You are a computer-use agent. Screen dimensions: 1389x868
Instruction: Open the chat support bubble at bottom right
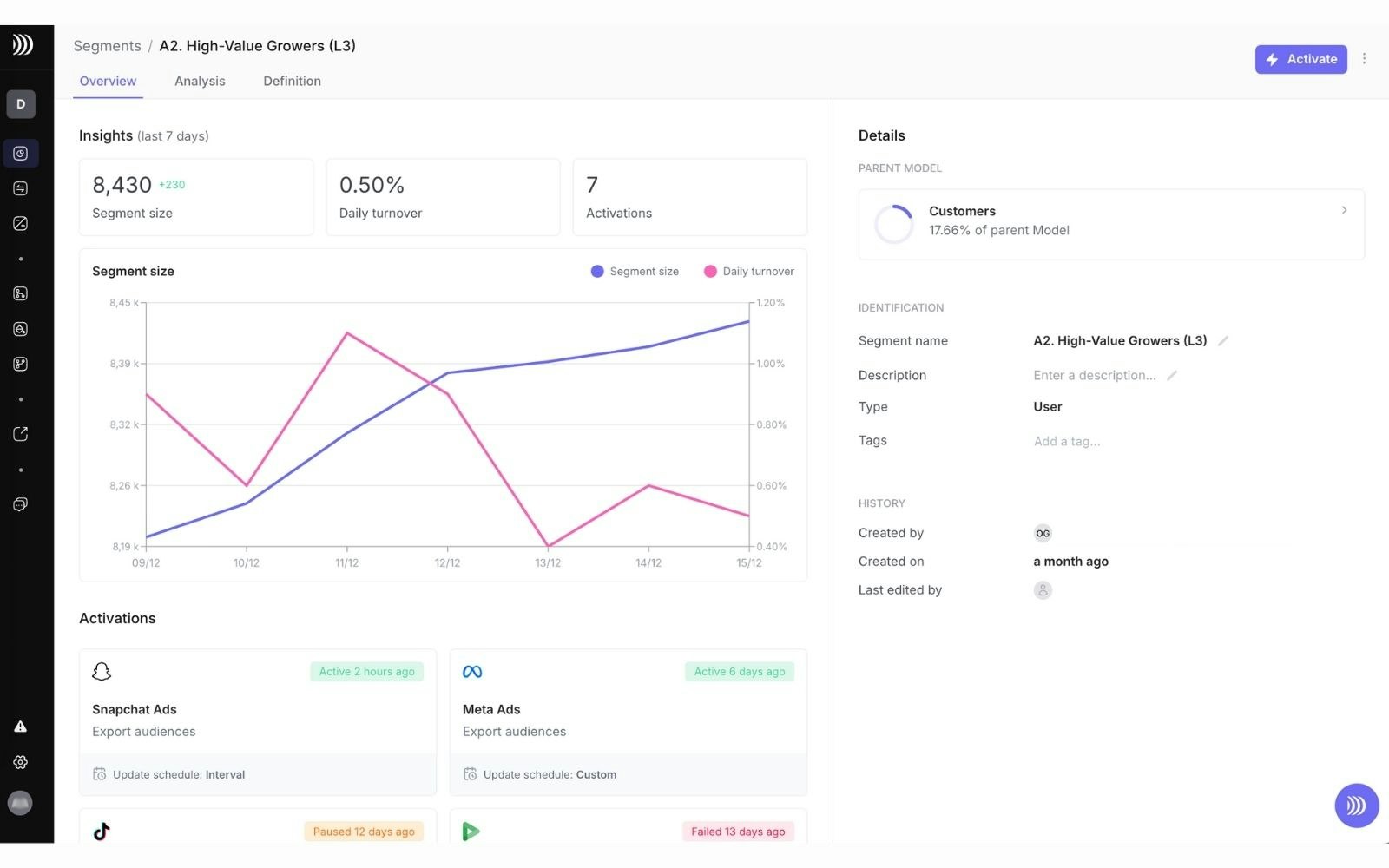[1355, 806]
